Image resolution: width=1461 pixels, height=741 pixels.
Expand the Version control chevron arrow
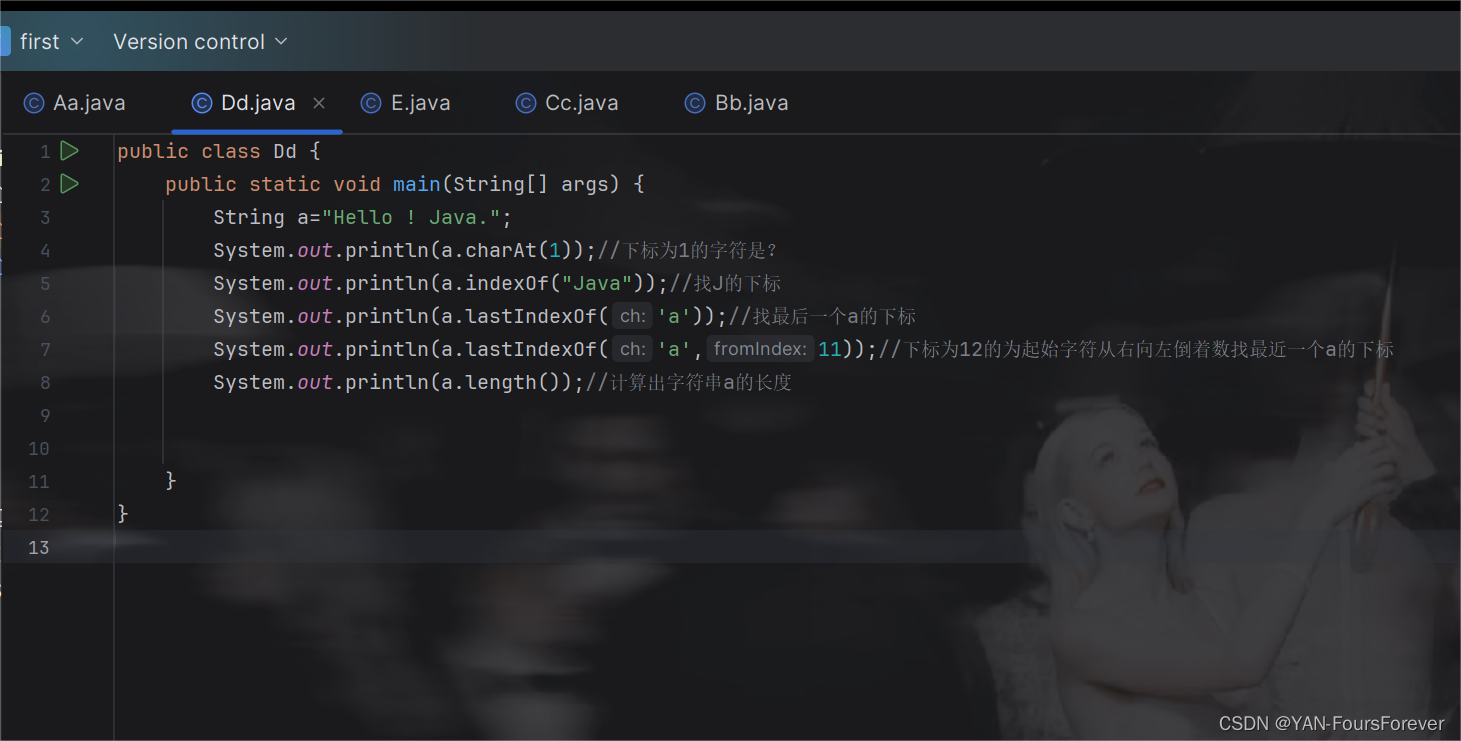click(281, 41)
